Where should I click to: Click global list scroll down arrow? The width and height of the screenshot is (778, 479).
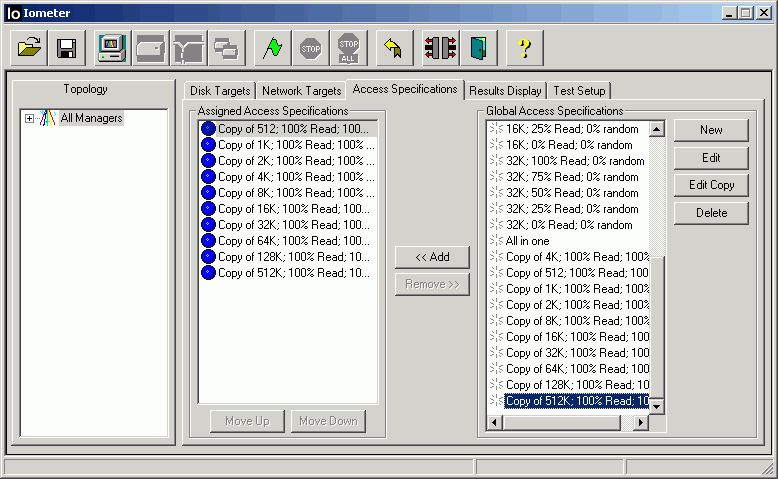point(656,407)
